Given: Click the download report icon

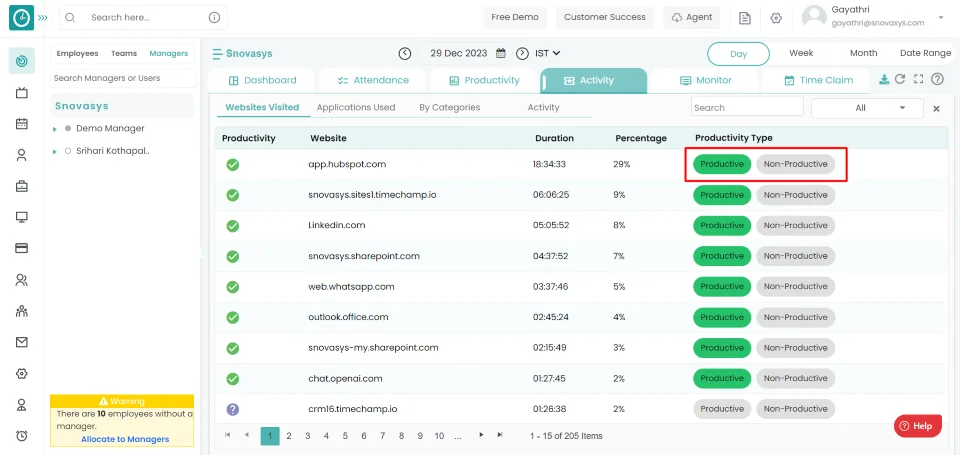Looking at the screenshot, I should pos(883,79).
